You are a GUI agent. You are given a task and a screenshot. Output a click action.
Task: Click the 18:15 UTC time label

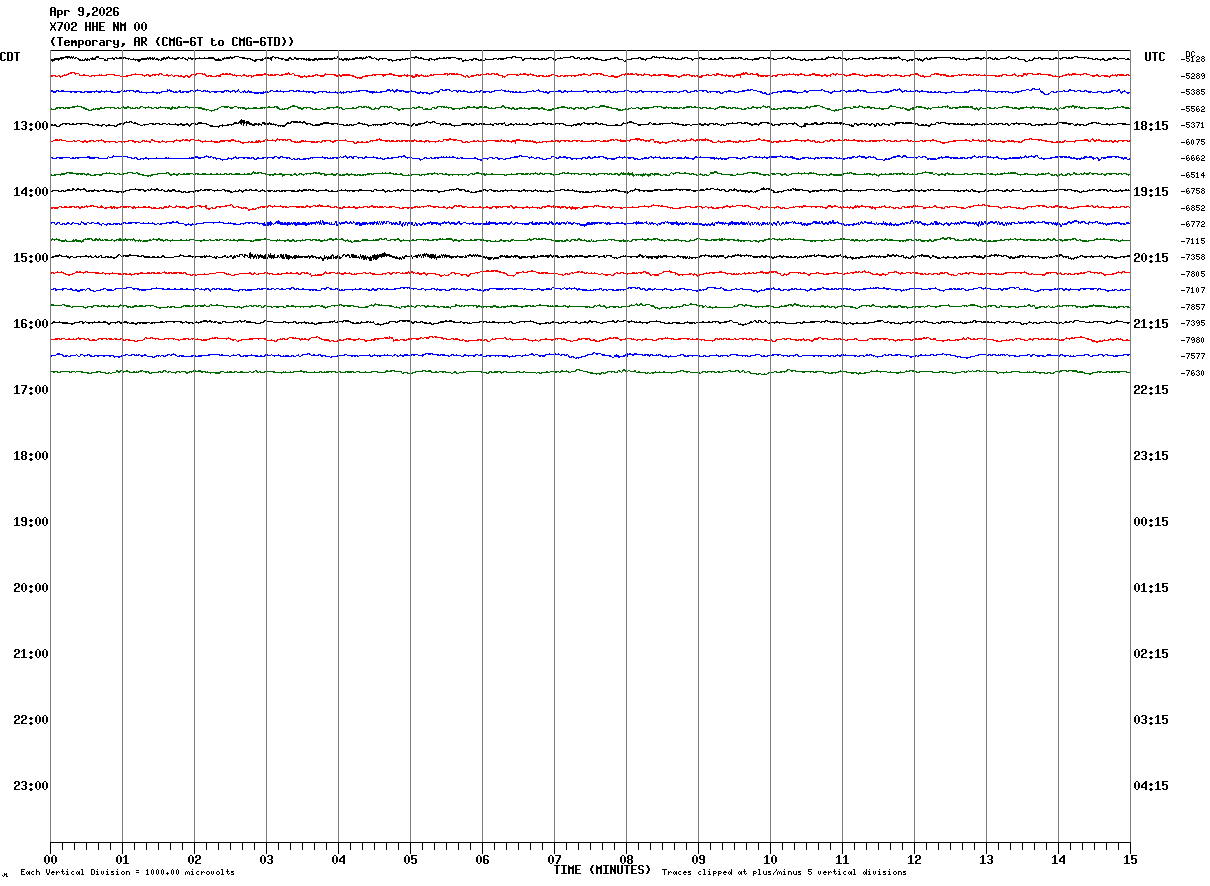[1151, 126]
